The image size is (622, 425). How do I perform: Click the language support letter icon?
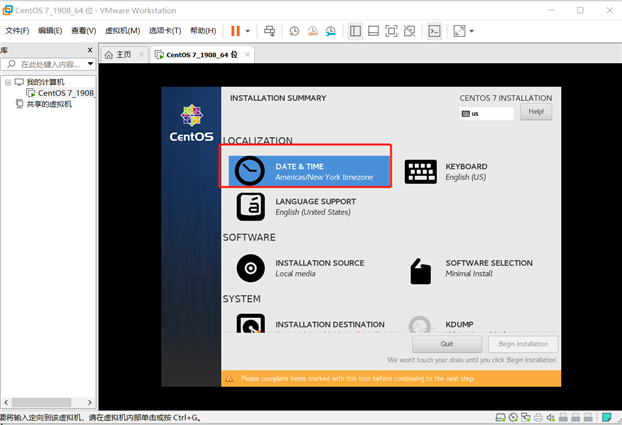coord(251,207)
